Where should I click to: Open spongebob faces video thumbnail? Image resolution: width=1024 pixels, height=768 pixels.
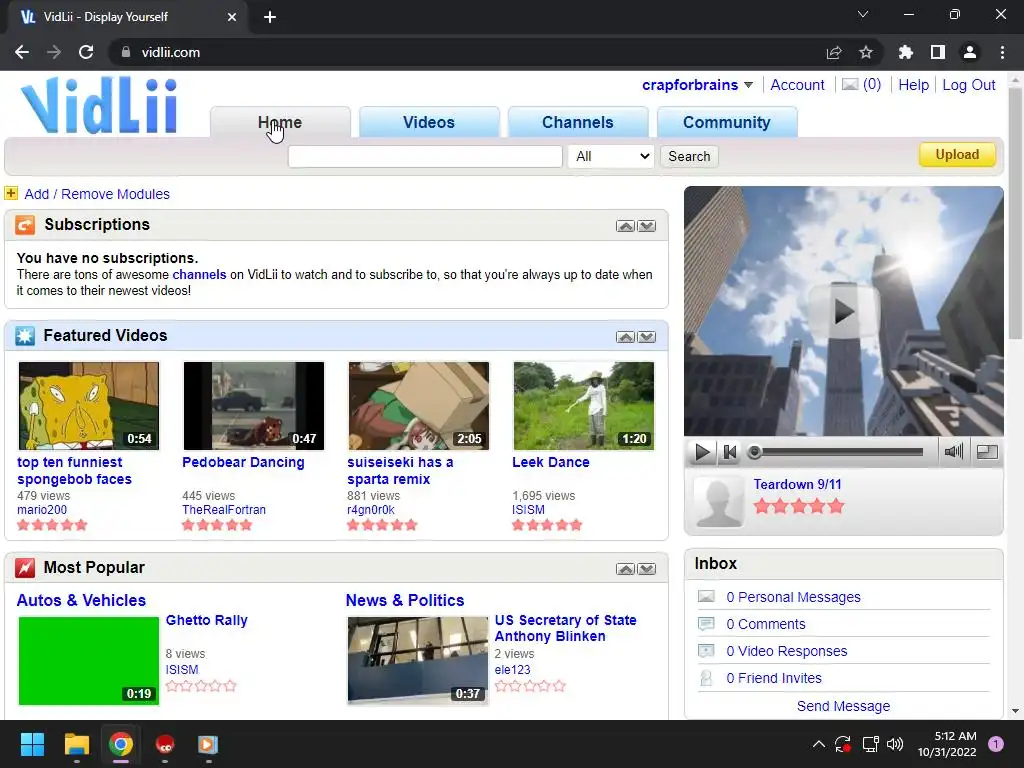(x=89, y=406)
